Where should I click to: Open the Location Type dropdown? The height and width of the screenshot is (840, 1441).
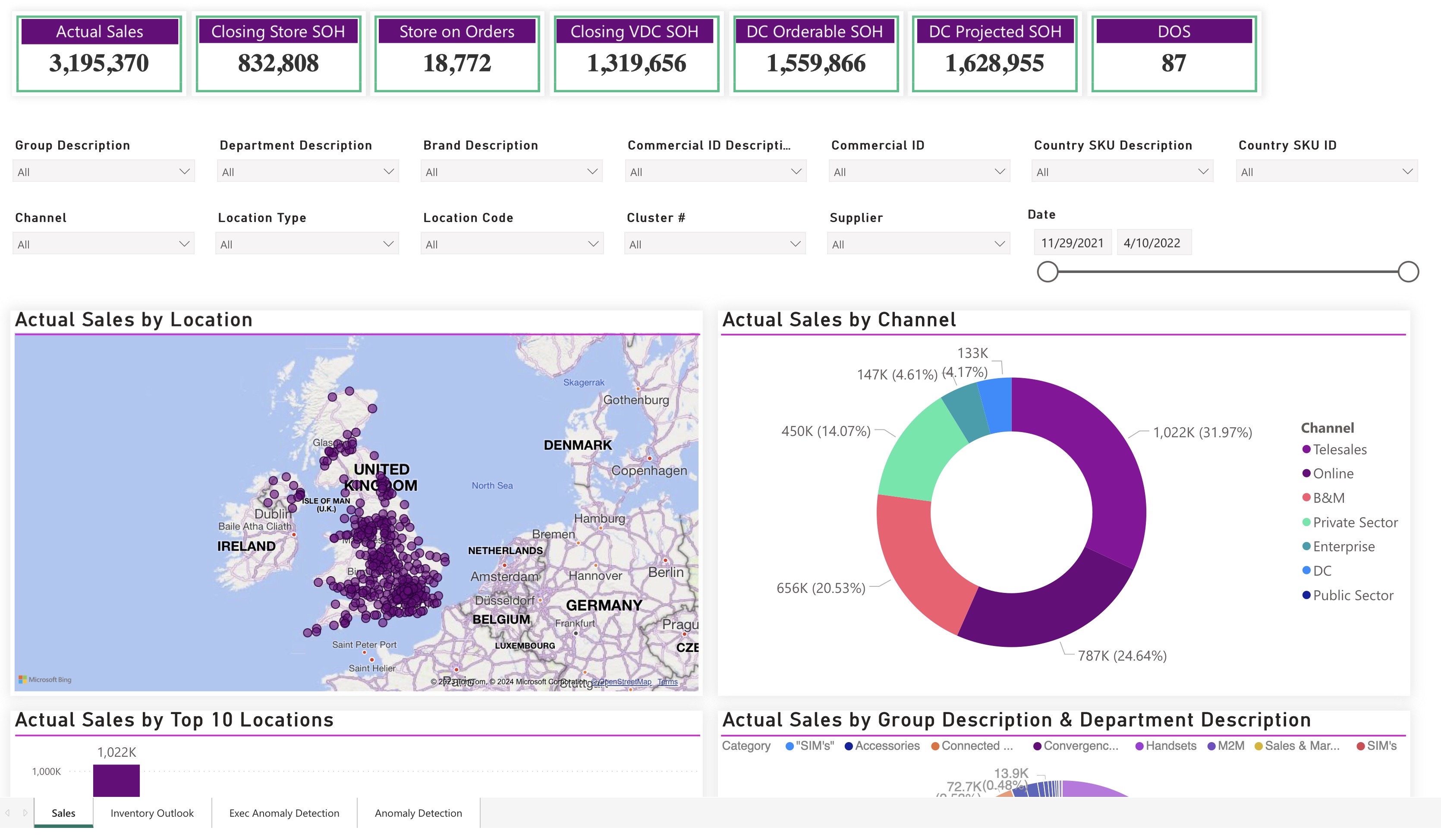(307, 244)
